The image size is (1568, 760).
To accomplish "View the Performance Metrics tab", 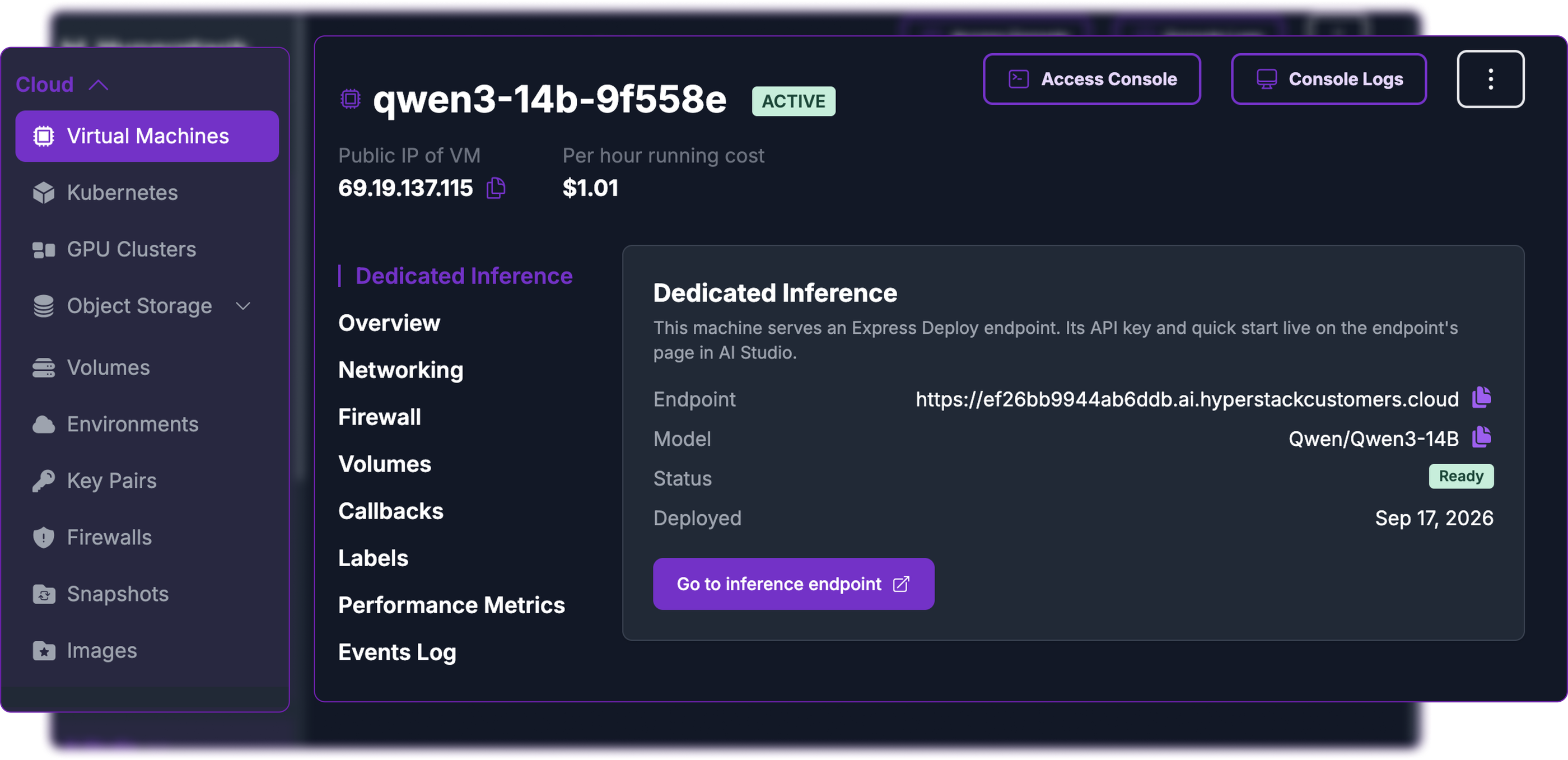I will click(x=452, y=605).
